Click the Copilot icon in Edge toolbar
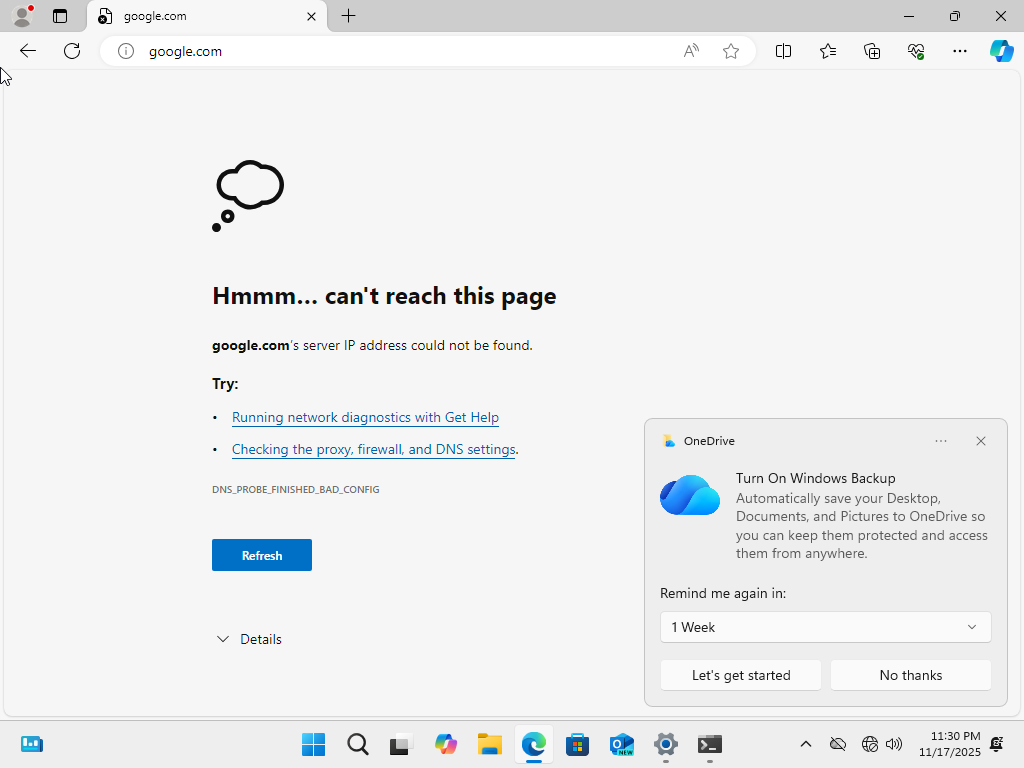Screen dimensions: 1024x768 click(x=1001, y=51)
